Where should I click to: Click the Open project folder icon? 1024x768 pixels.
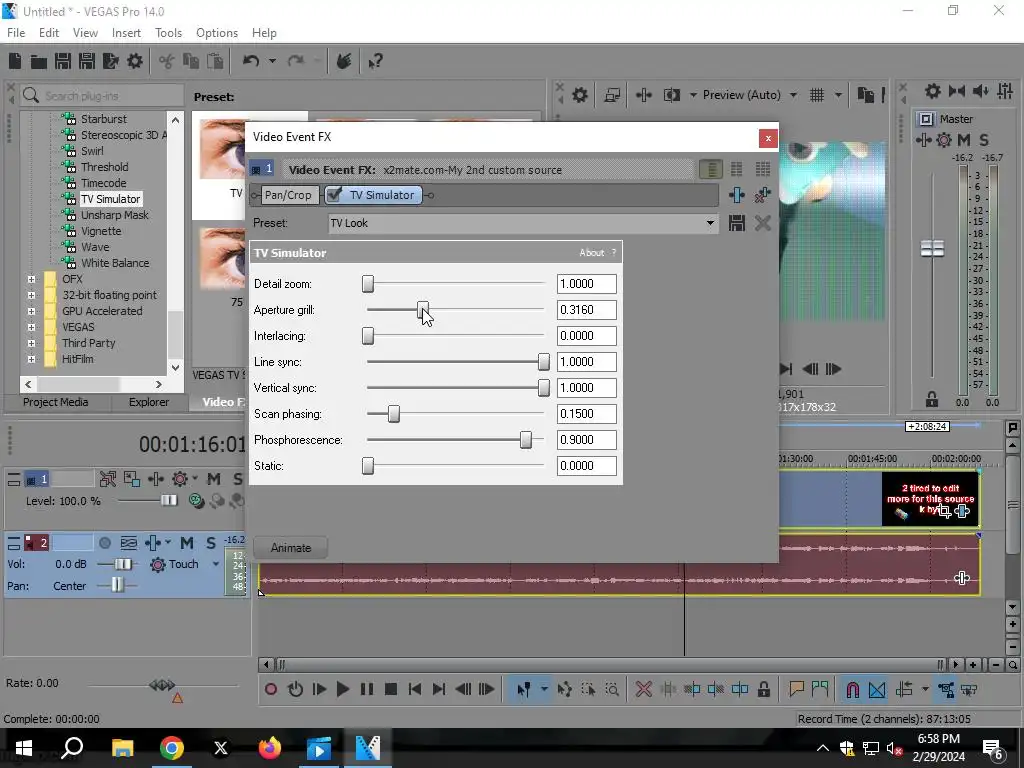[39, 61]
